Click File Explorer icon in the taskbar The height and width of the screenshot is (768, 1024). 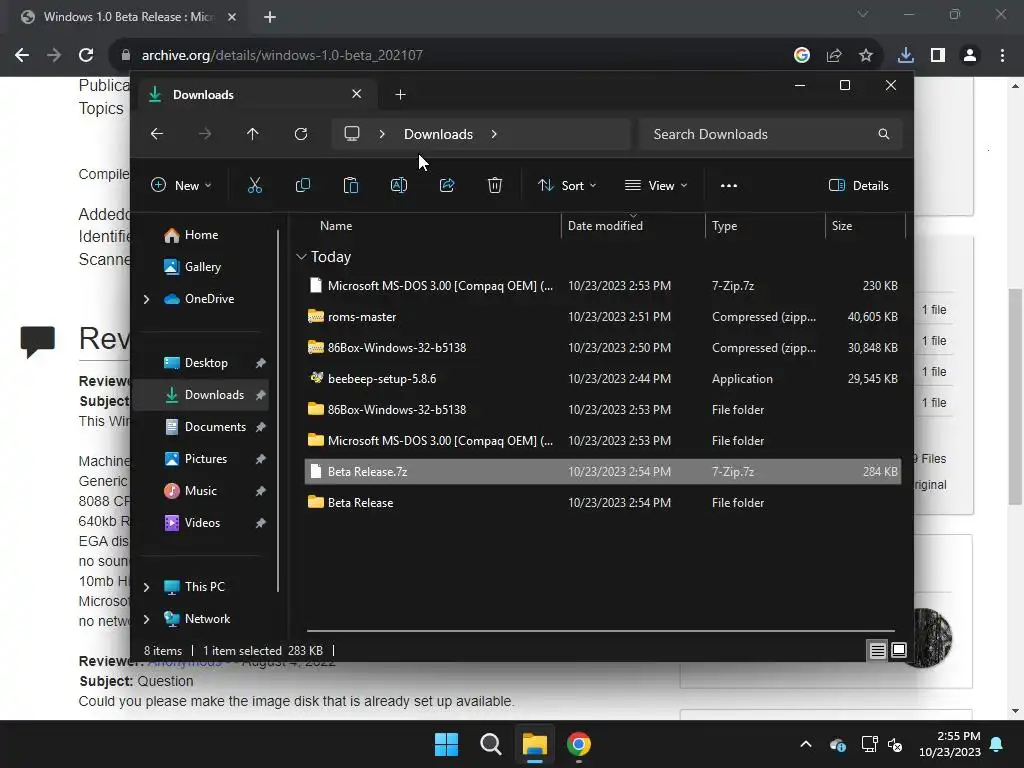(534, 744)
